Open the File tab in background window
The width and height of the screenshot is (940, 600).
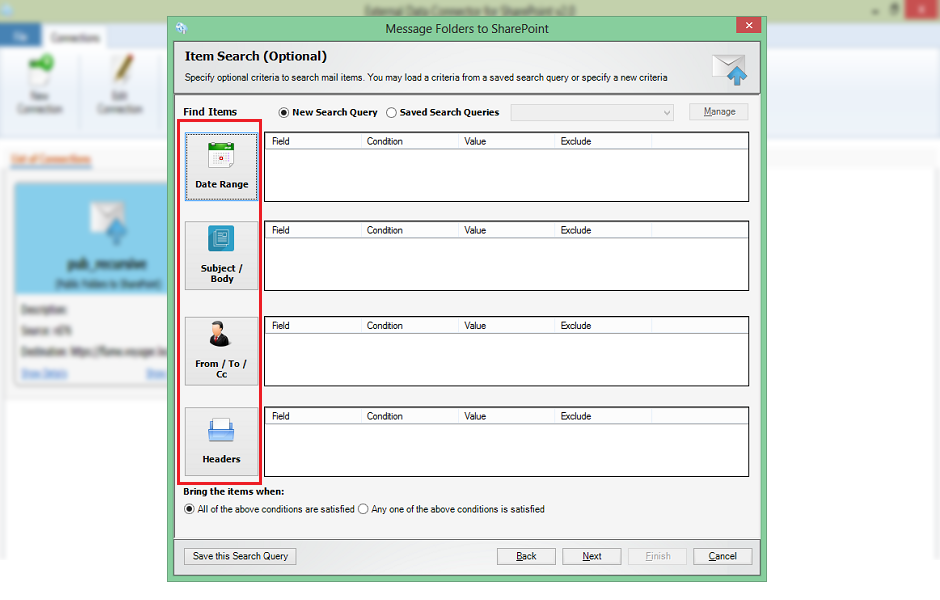pyautogui.click(x=20, y=37)
